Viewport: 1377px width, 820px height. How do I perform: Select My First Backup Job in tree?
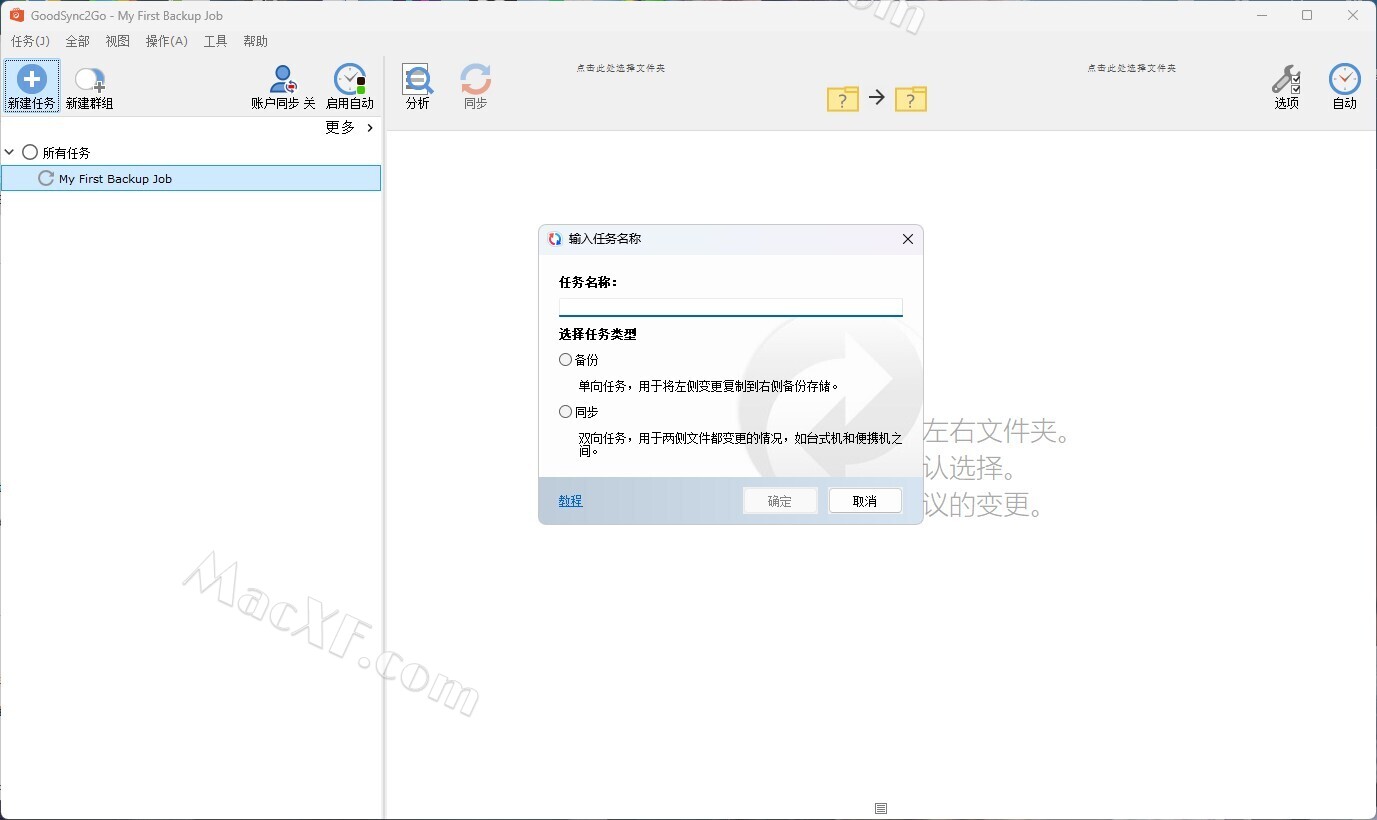tap(191, 178)
